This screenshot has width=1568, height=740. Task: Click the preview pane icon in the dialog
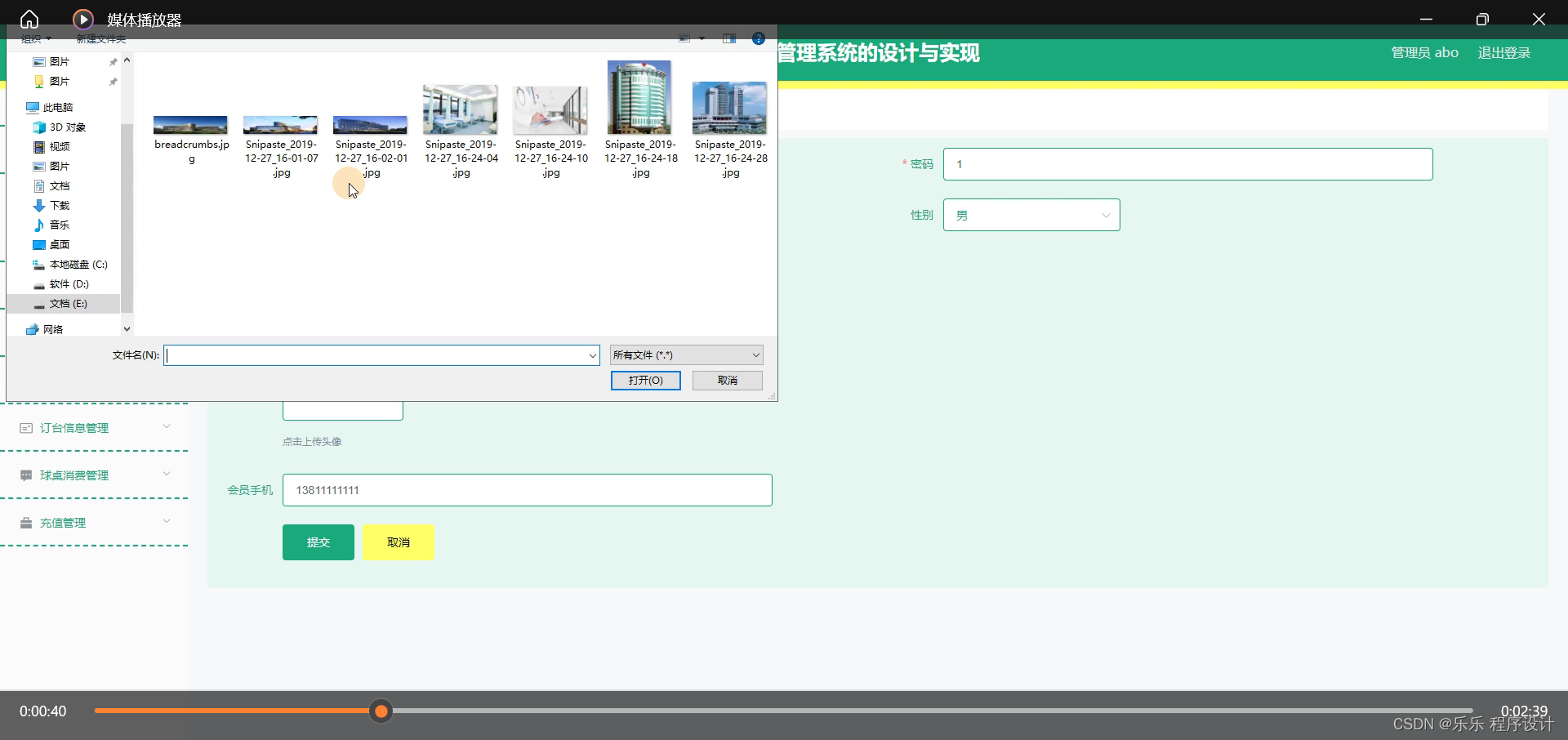(728, 38)
